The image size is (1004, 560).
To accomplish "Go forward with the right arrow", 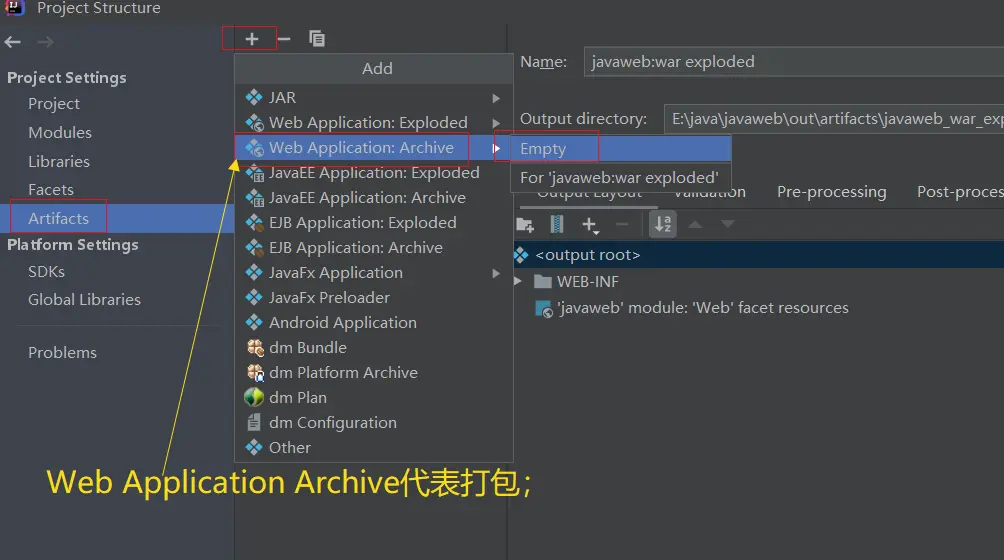I will [x=45, y=42].
